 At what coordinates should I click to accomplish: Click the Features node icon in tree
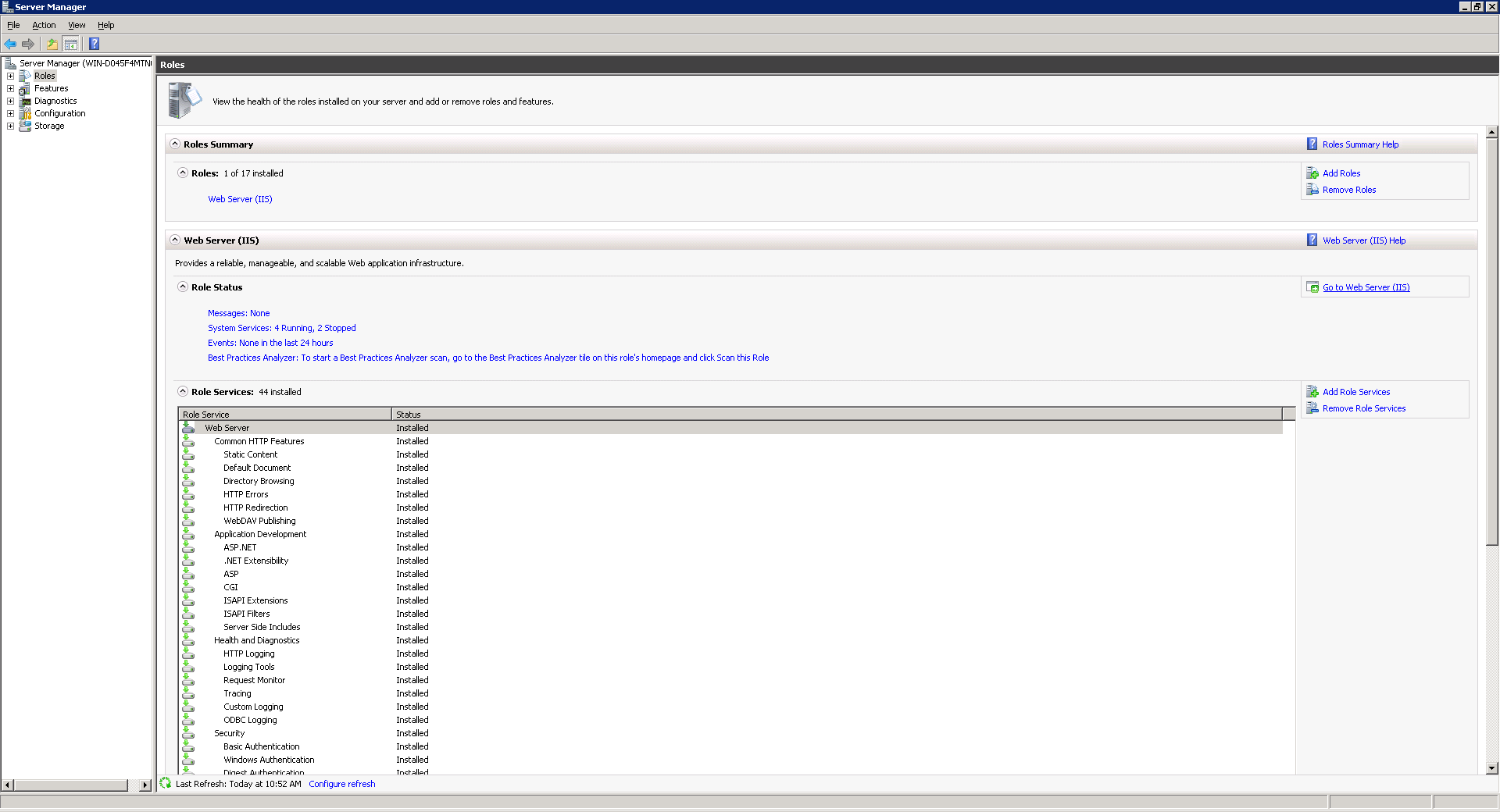coord(25,88)
